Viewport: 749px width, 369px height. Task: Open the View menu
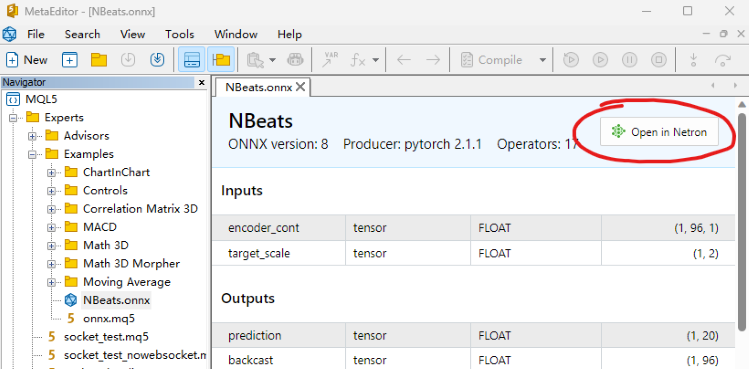132,34
